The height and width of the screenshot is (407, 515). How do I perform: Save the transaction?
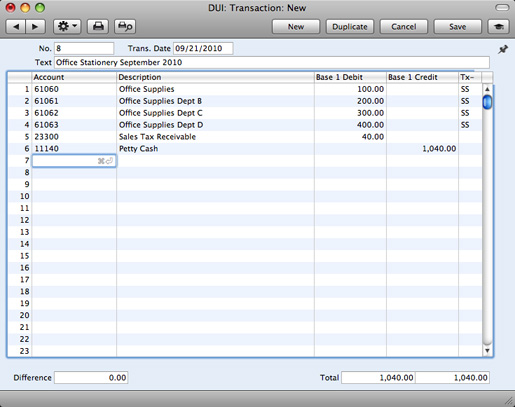point(457,27)
